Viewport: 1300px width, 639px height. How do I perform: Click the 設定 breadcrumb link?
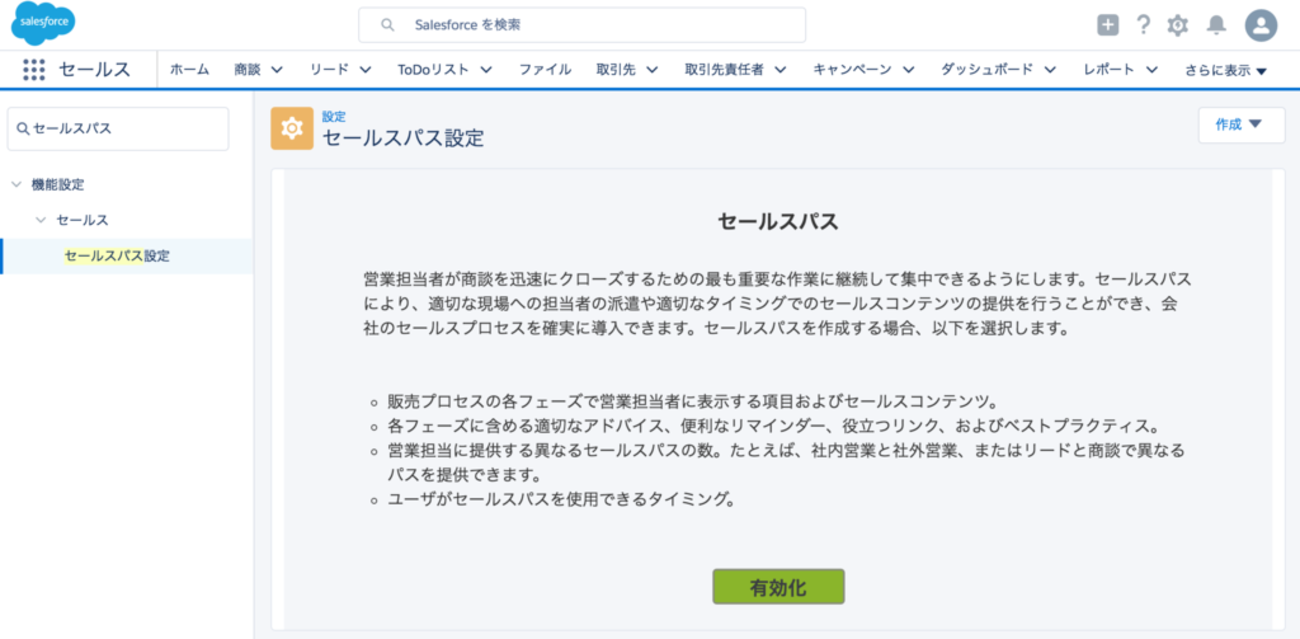click(x=334, y=117)
